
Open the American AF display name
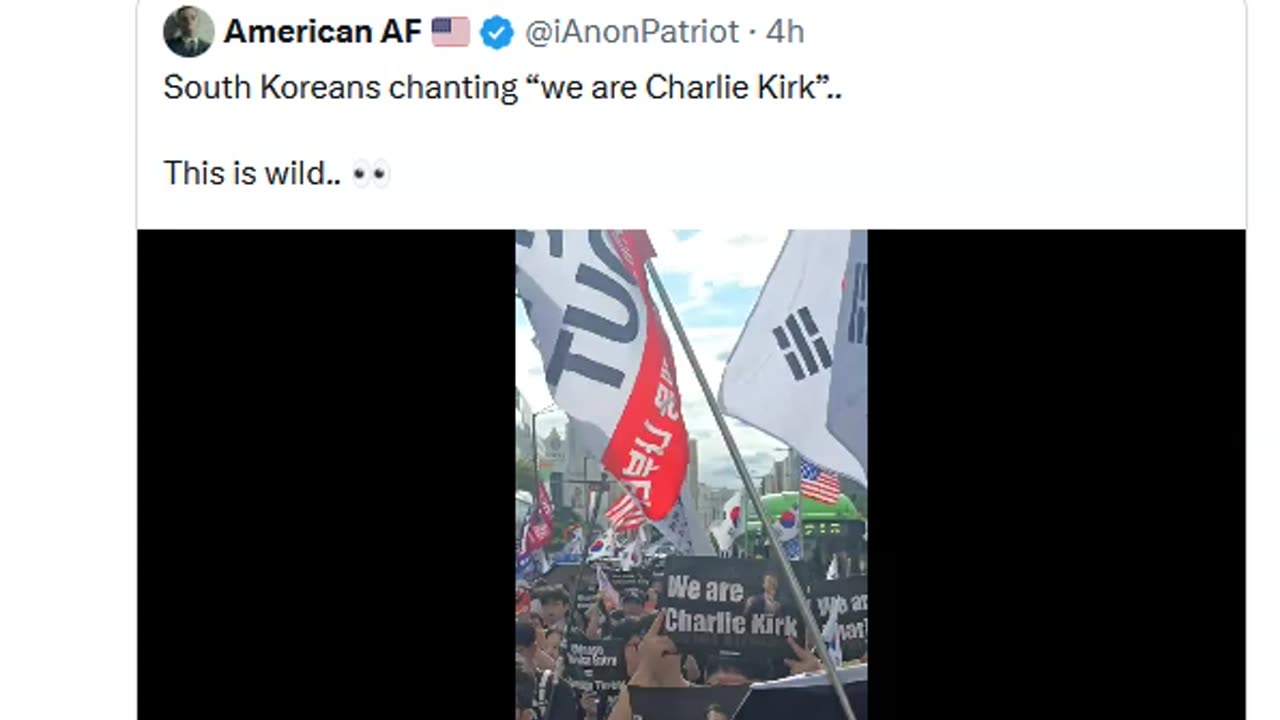[322, 32]
